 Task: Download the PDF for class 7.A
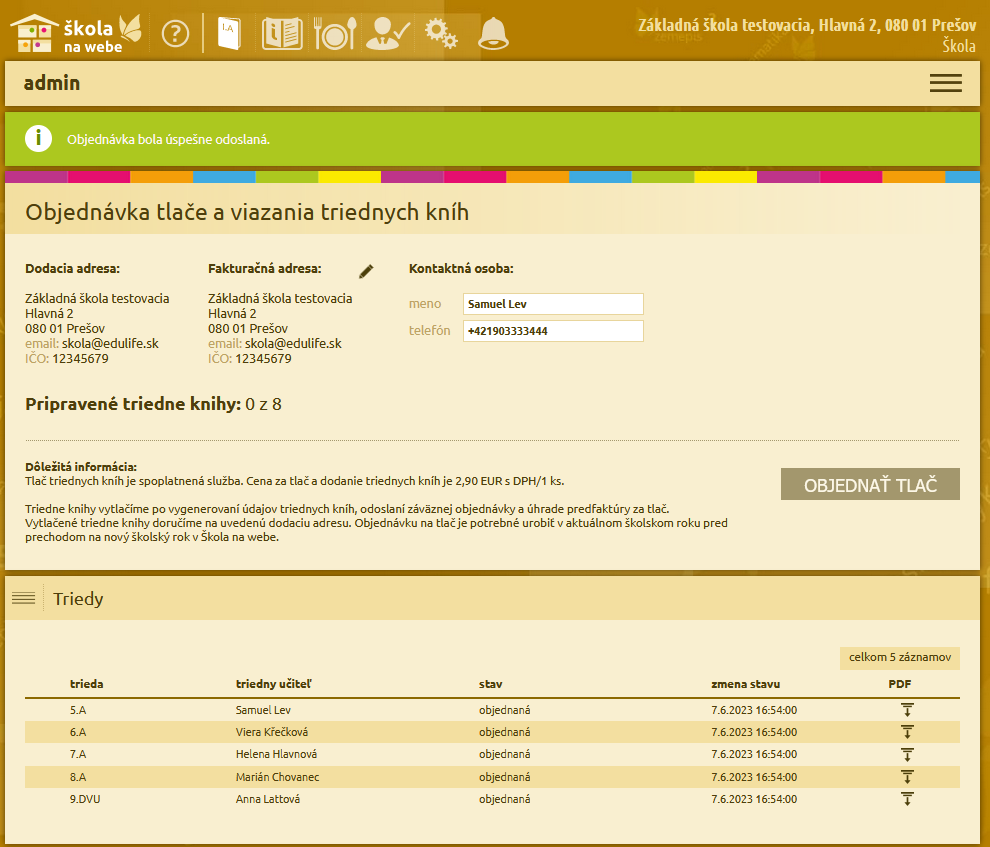[907, 754]
